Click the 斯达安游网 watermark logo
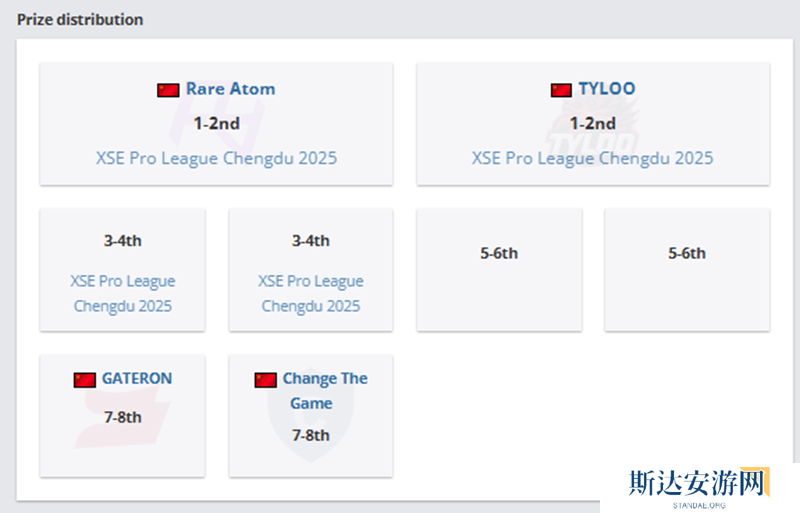This screenshot has width=800, height=513. pyautogui.click(x=699, y=485)
